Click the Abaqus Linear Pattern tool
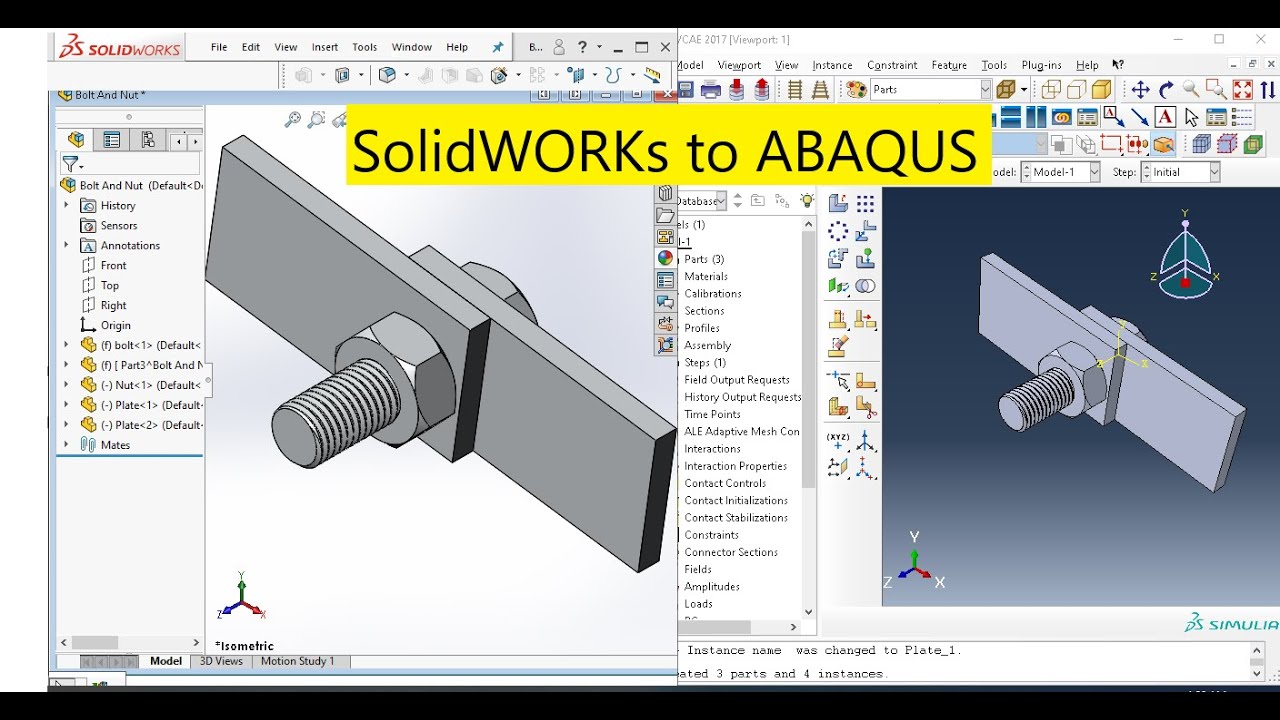1280x720 pixels. [x=865, y=203]
